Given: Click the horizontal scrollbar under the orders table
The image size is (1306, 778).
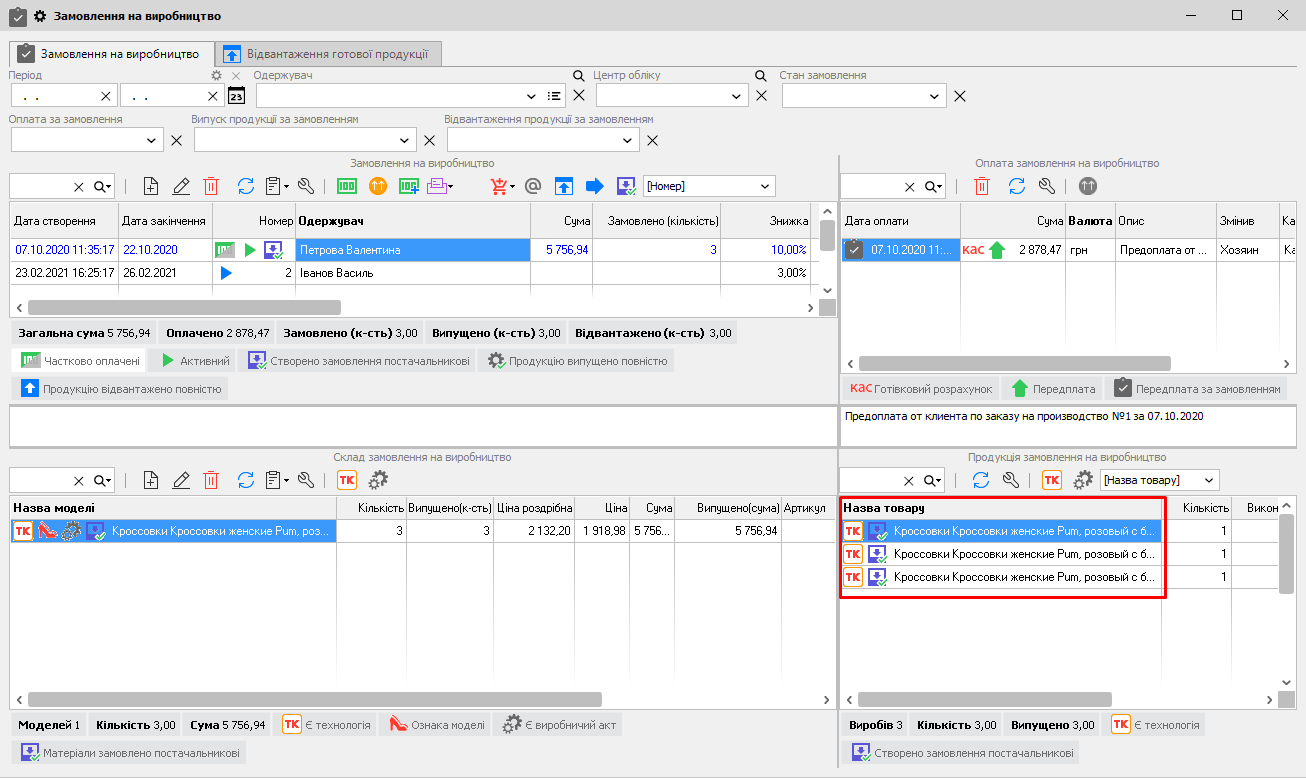Looking at the screenshot, I should pyautogui.click(x=185, y=308).
